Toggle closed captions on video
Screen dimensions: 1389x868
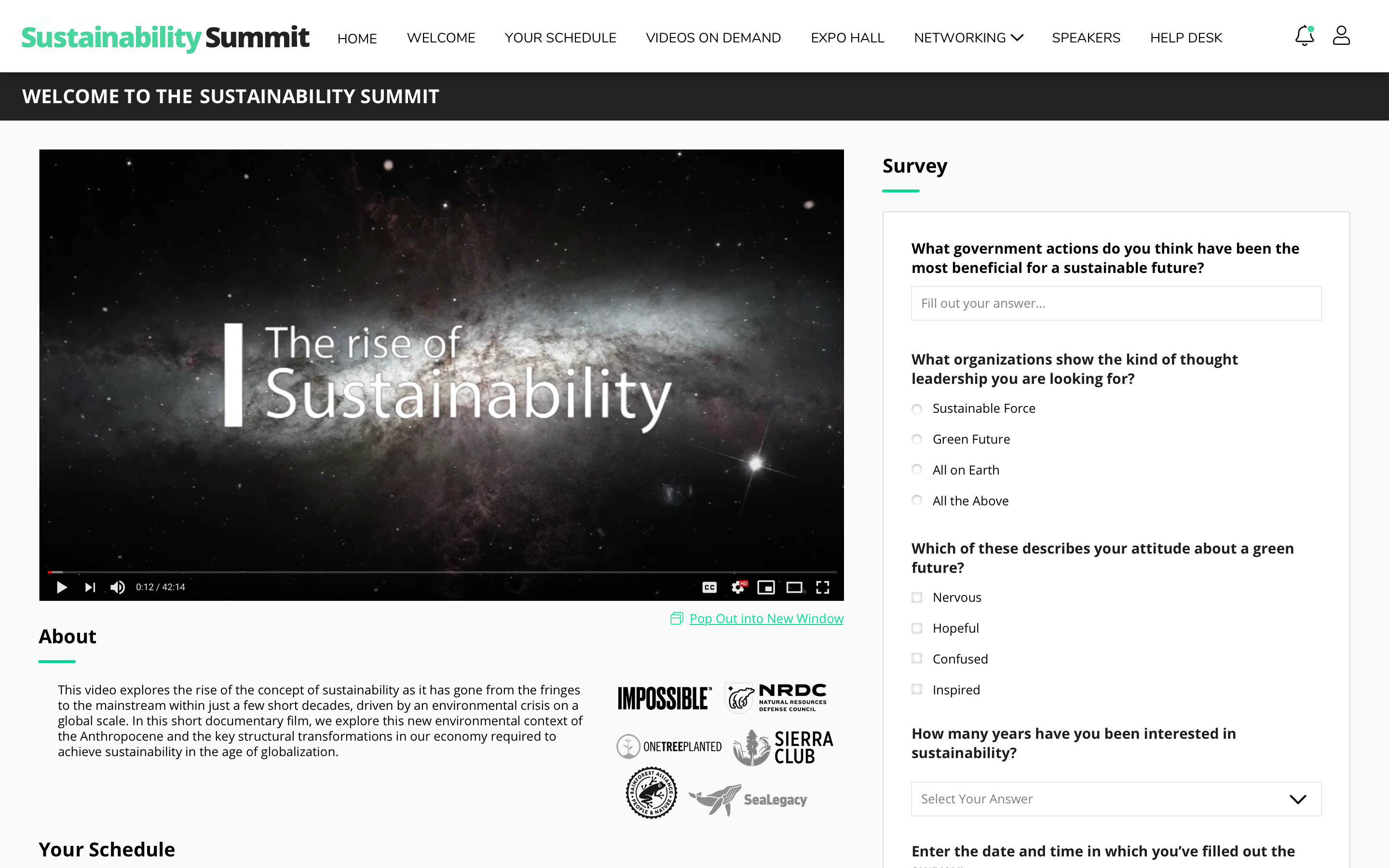[x=709, y=587]
